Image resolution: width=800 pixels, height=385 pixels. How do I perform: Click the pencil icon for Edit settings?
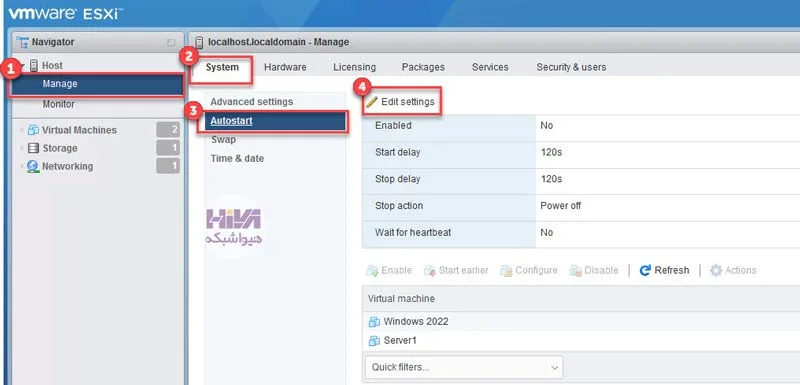coord(372,101)
